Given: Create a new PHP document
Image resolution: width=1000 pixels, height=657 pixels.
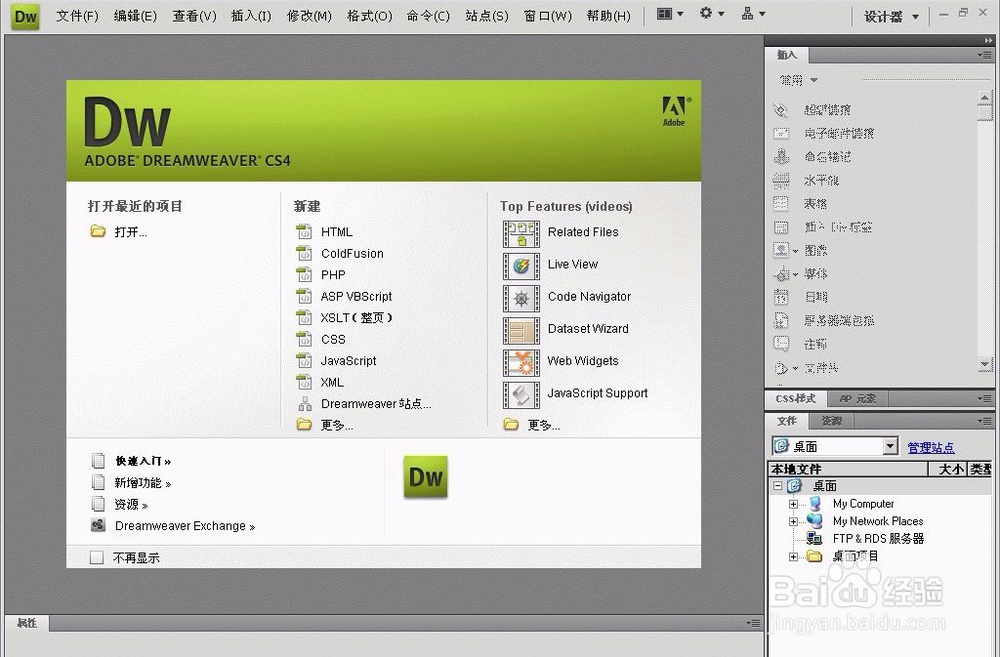Looking at the screenshot, I should (x=333, y=275).
